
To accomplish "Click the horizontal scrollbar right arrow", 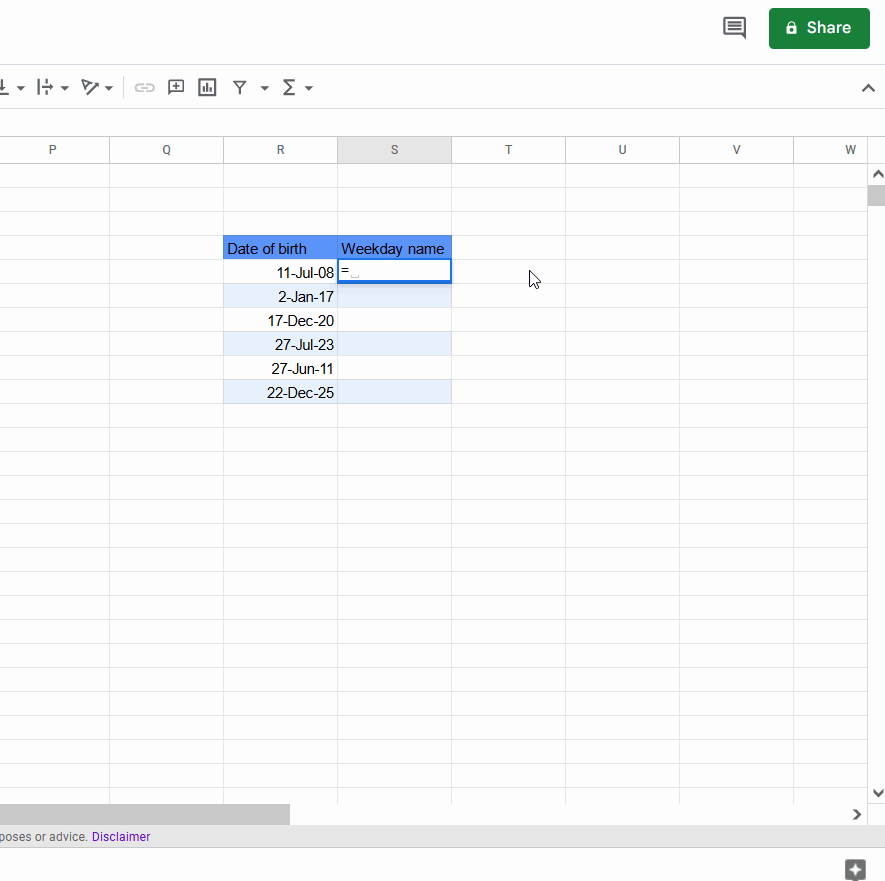I will tap(857, 814).
